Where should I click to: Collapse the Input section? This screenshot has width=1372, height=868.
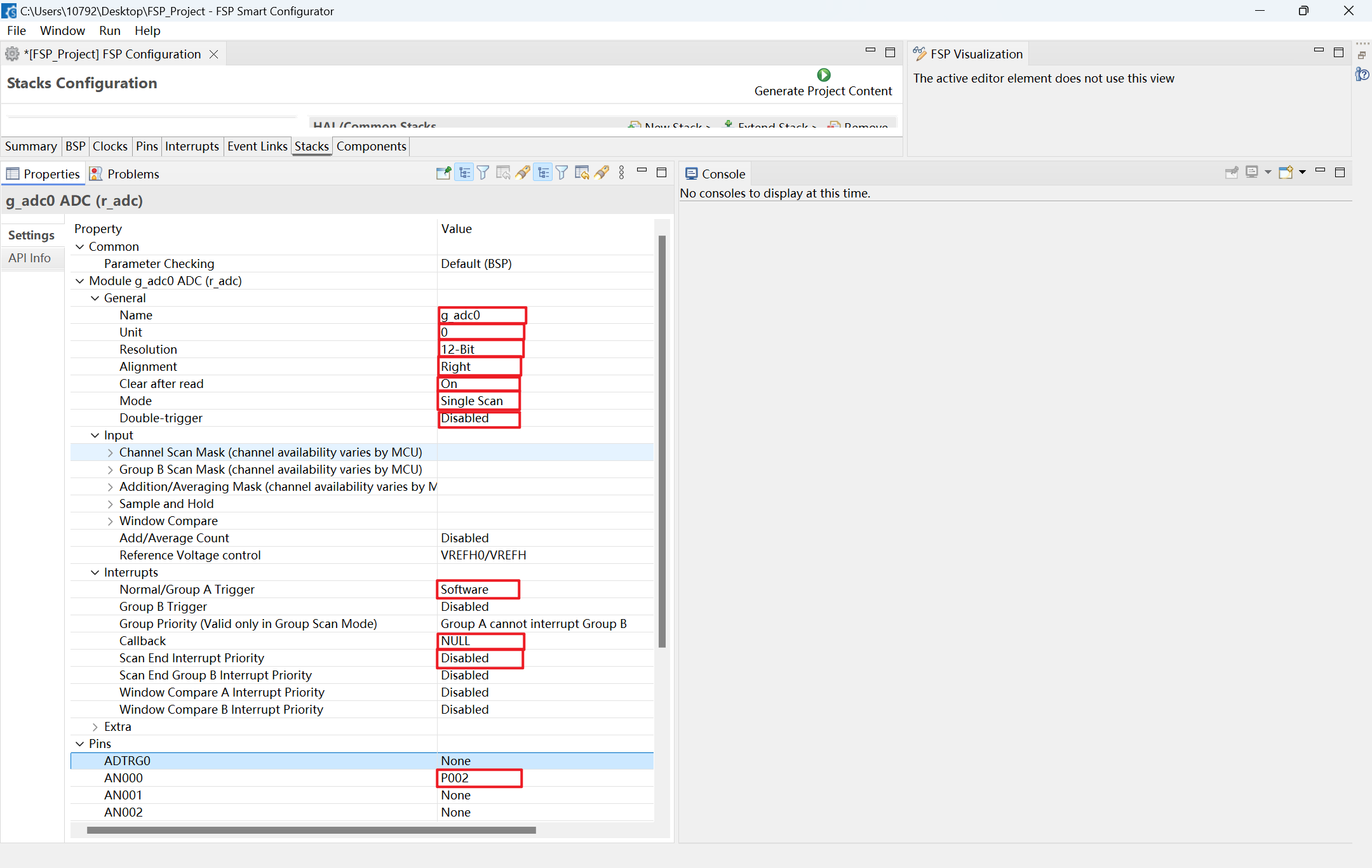[95, 435]
